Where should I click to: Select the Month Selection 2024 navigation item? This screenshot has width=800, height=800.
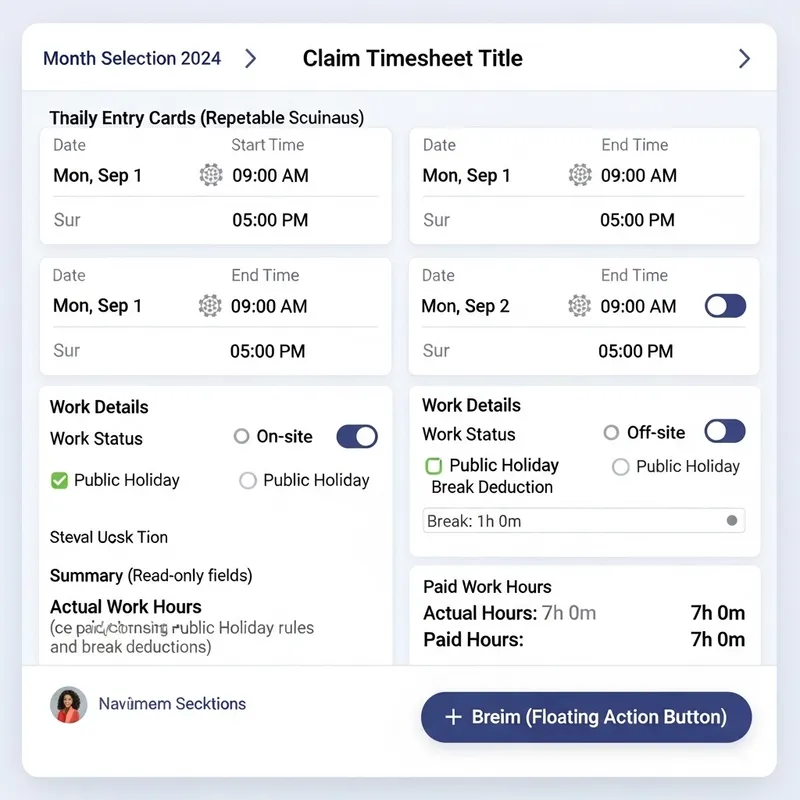tap(130, 59)
